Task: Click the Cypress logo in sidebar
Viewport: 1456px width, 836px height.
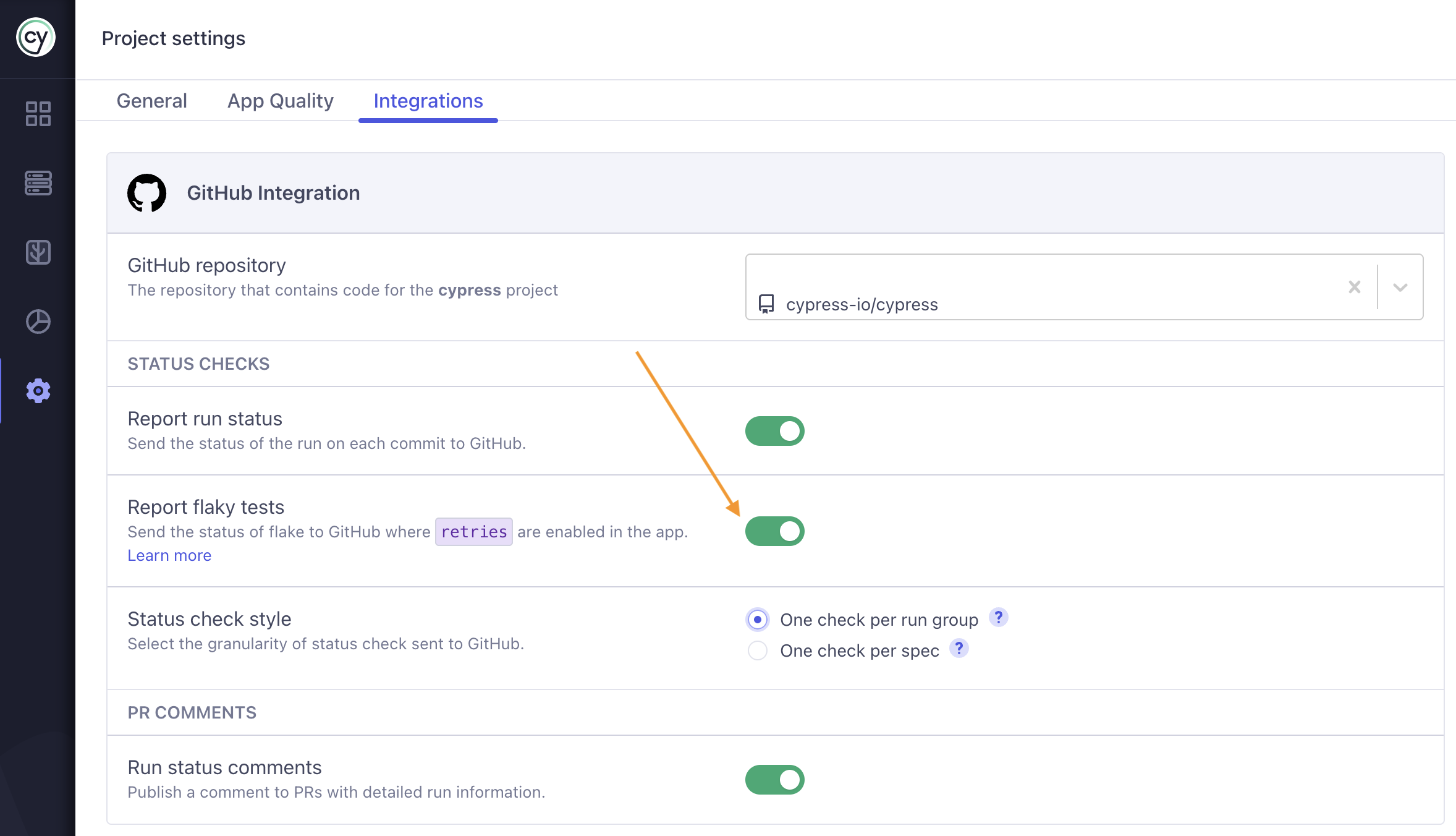Action: [x=36, y=38]
